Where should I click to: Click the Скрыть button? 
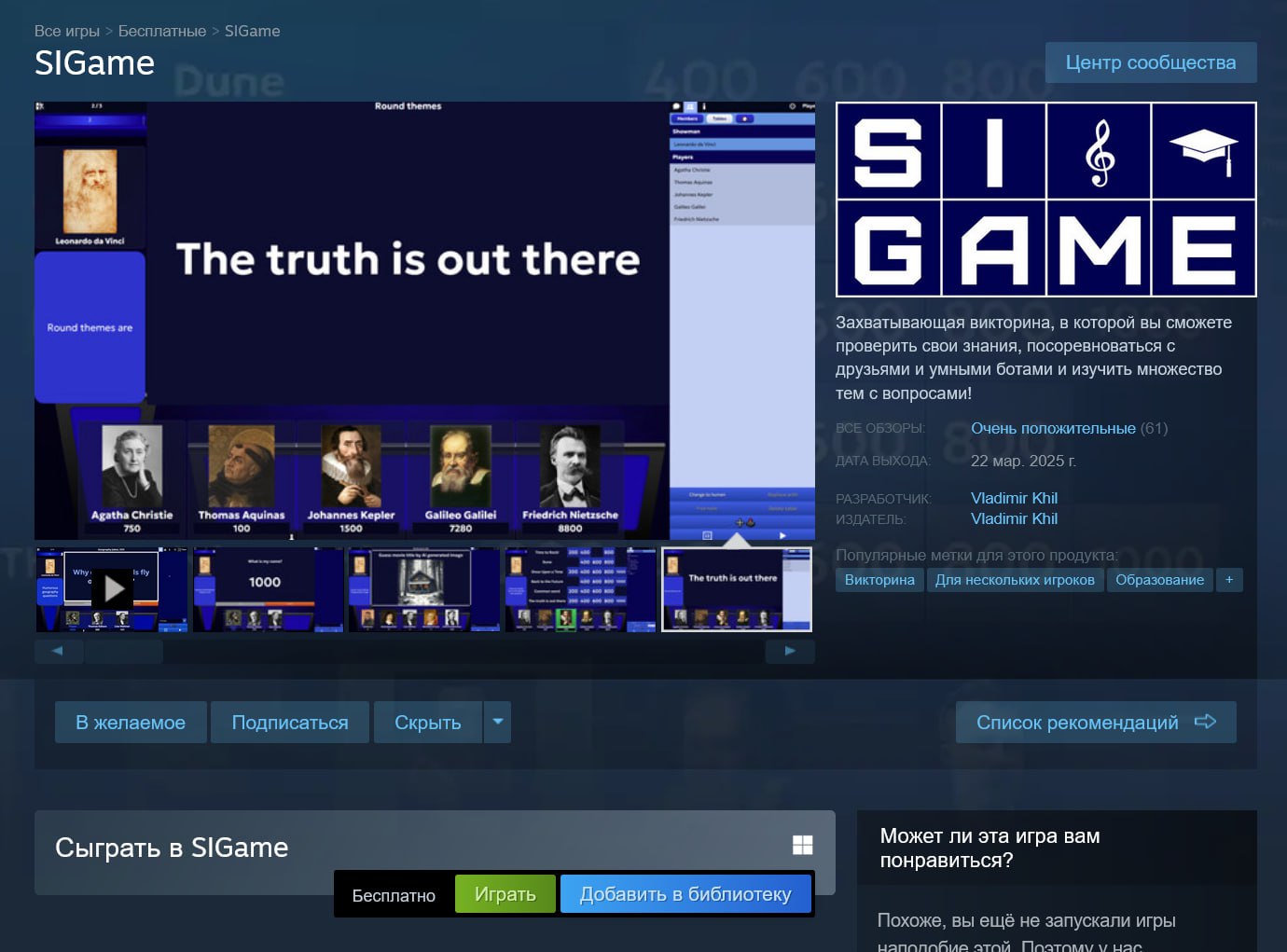(x=428, y=723)
